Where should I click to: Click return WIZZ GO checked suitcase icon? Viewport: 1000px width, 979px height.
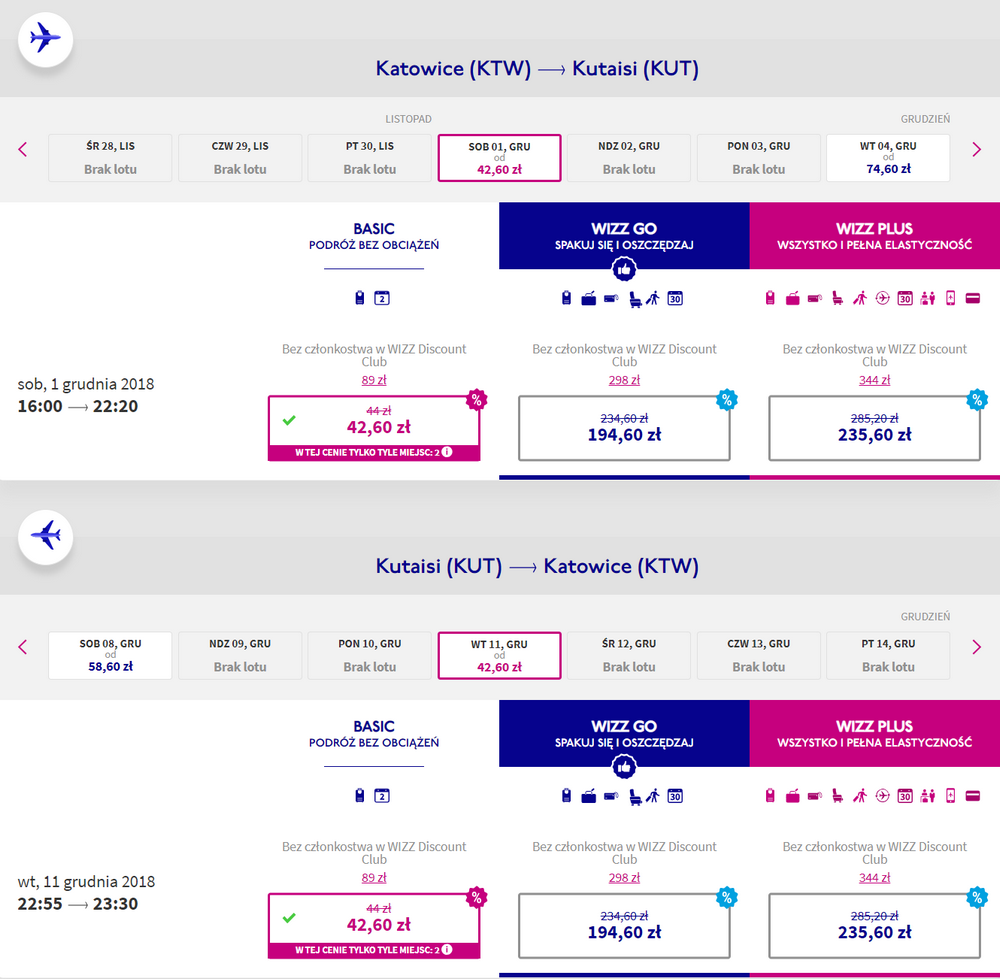tap(588, 796)
